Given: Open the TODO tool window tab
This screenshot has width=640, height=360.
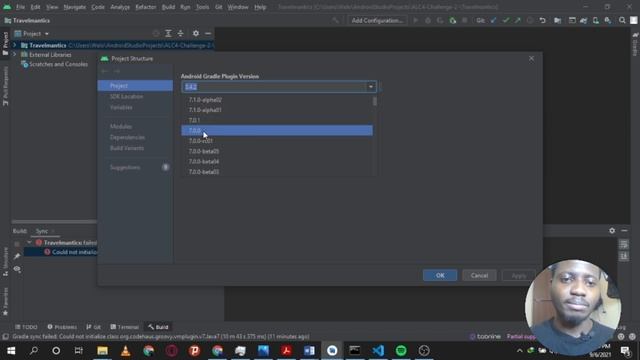Looking at the screenshot, I should click(26, 327).
